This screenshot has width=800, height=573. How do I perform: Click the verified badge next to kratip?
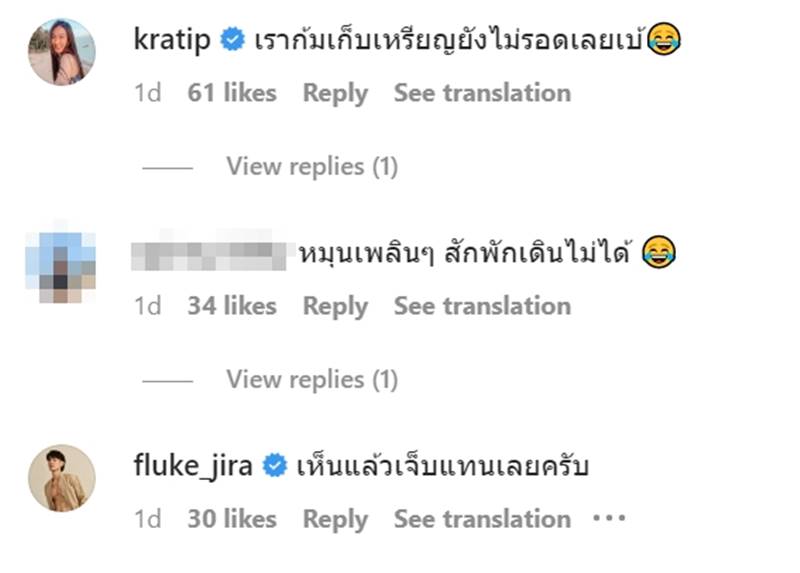tap(233, 40)
